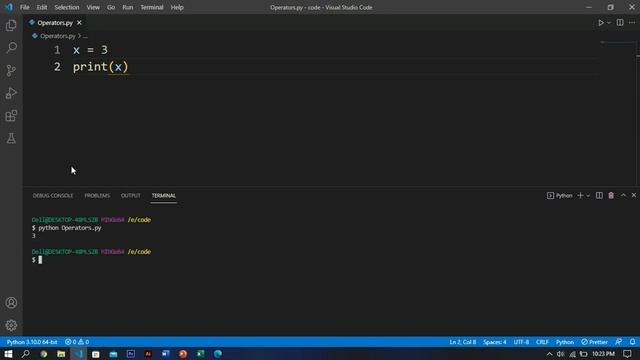Open the Explorer view in activity bar

pos(11,25)
